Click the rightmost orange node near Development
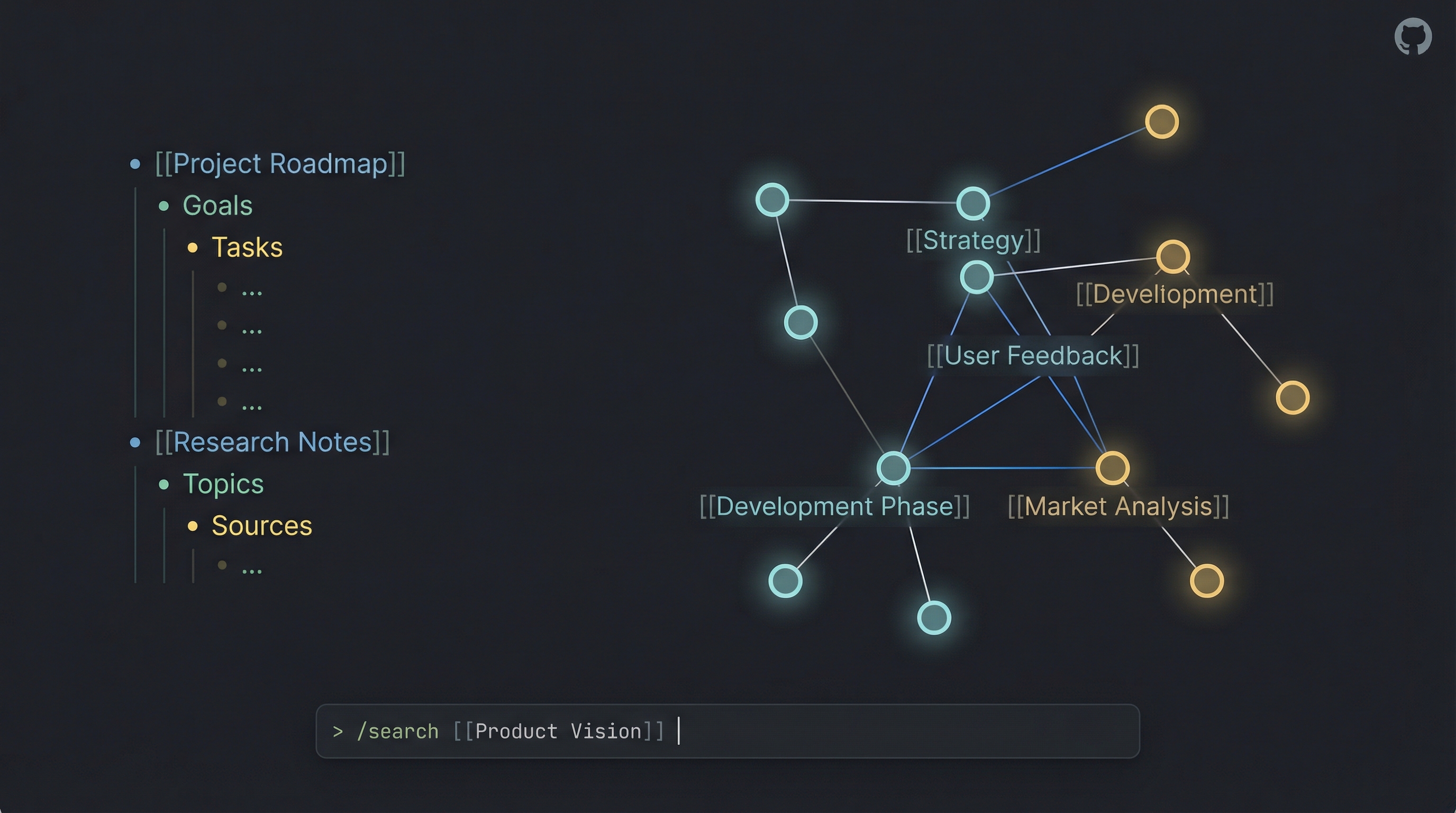Screen dimensions: 1456x813 1293,398
